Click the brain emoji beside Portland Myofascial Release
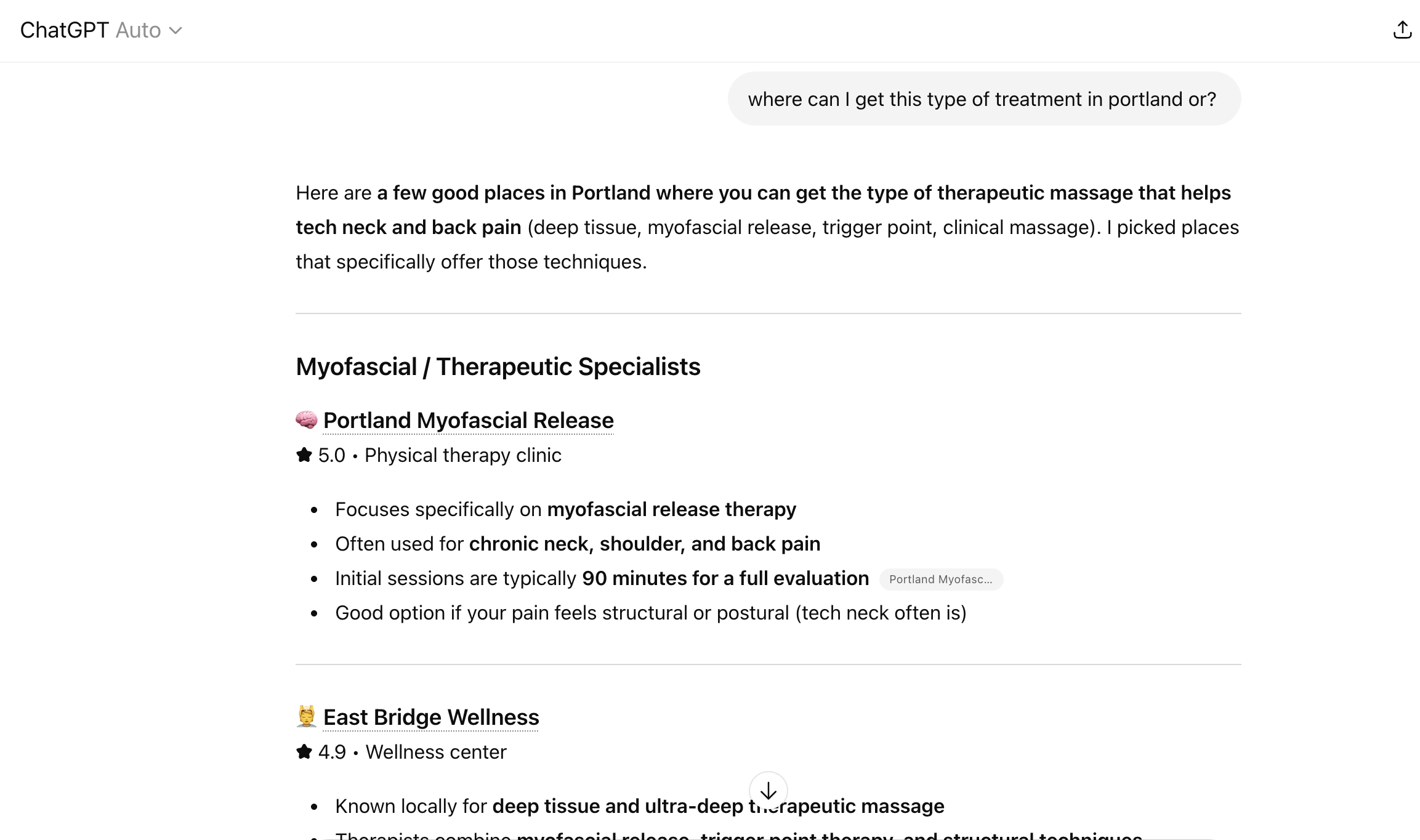The height and width of the screenshot is (840, 1420). 306,420
